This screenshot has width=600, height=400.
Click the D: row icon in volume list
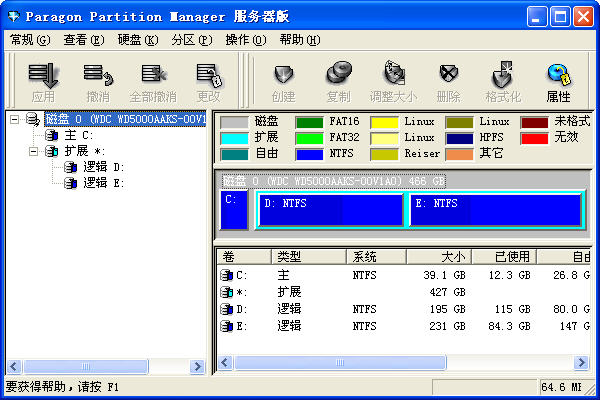tap(227, 309)
